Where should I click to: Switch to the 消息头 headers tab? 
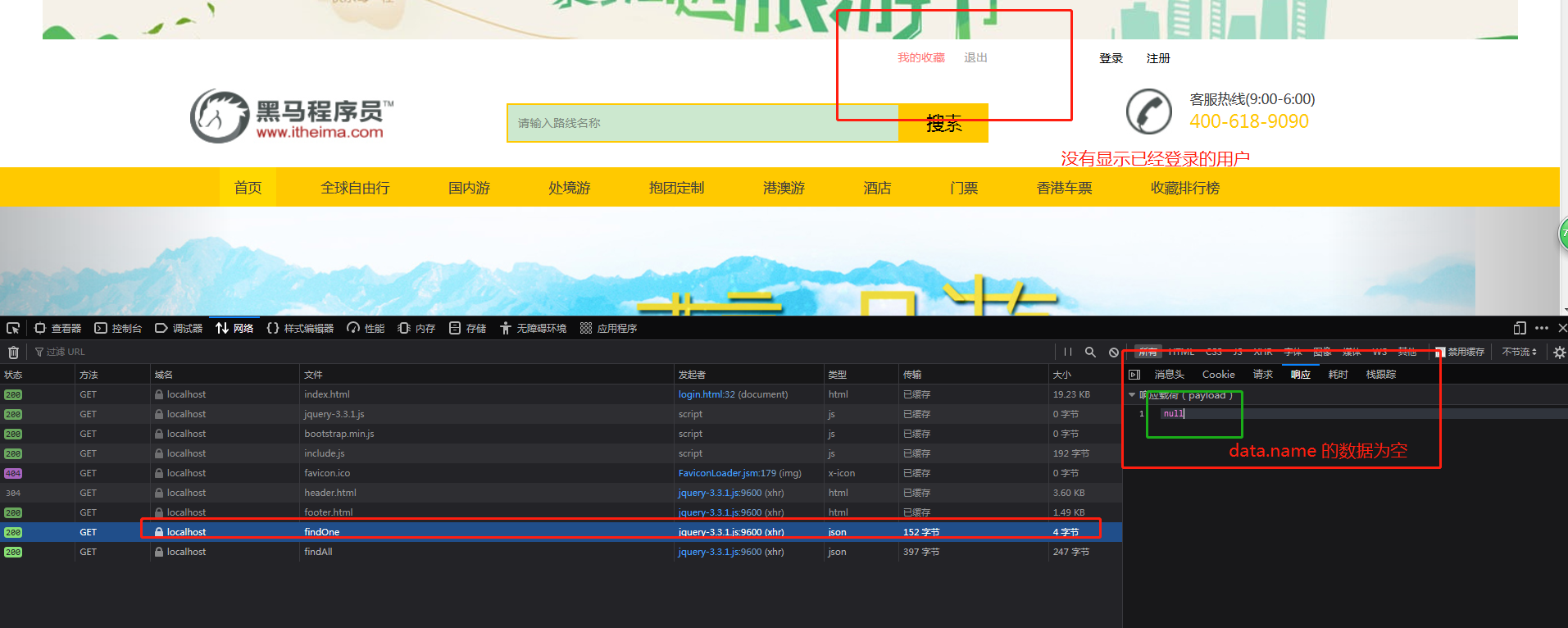pos(1169,375)
